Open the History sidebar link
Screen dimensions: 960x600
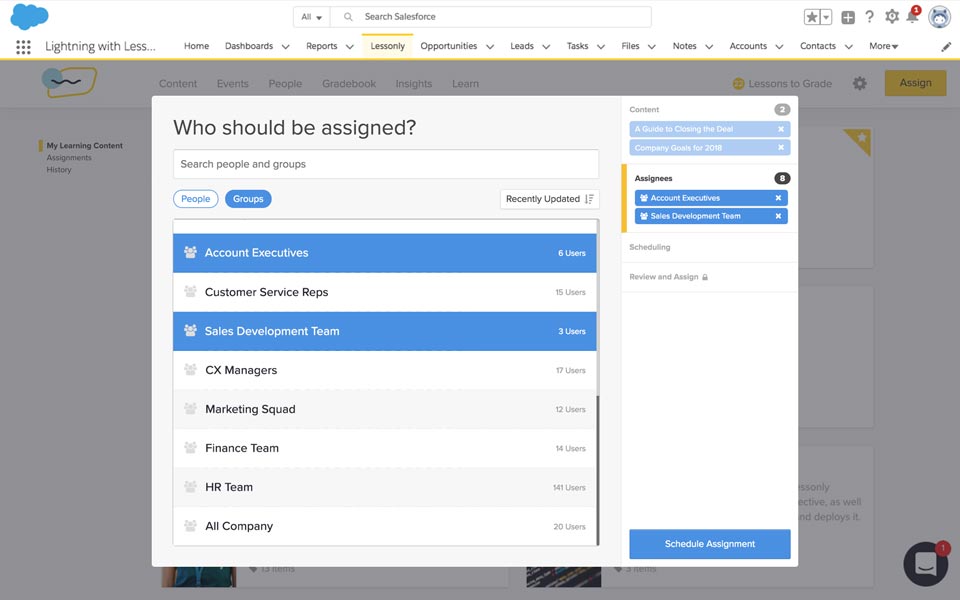(x=59, y=170)
